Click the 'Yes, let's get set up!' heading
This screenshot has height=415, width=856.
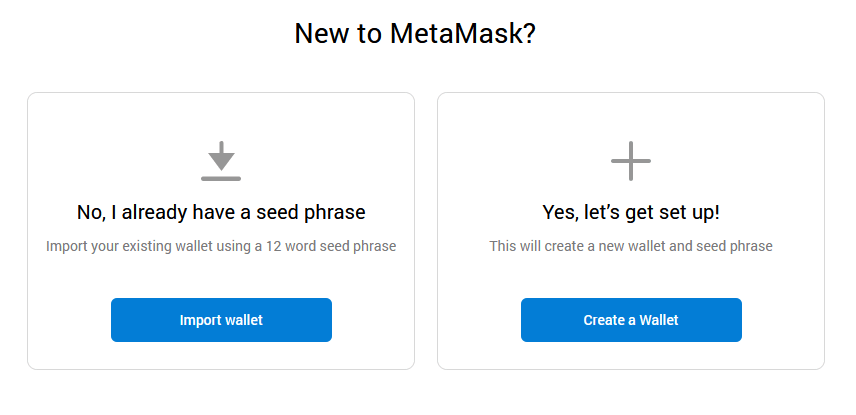(x=631, y=212)
